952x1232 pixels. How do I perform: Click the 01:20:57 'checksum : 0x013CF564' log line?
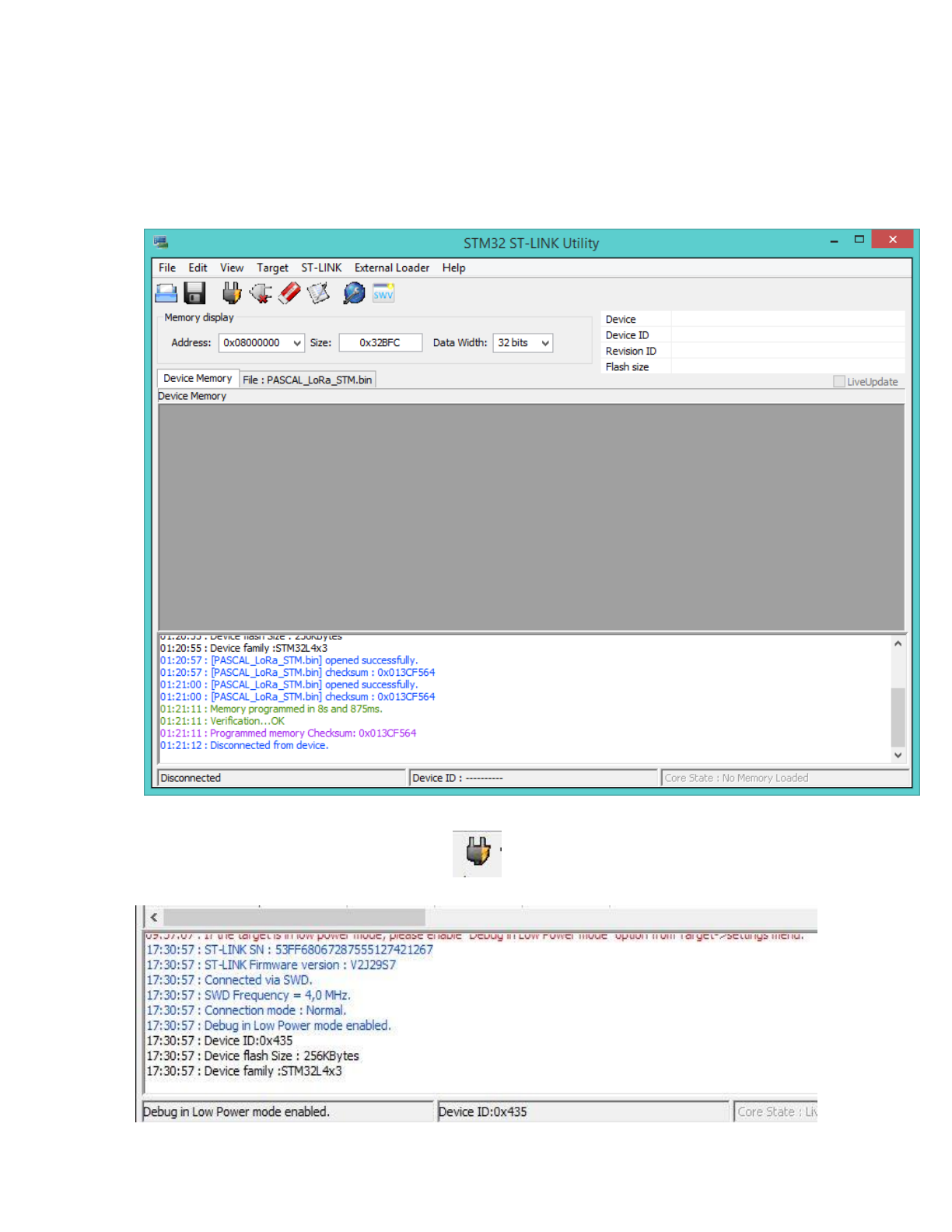click(x=298, y=673)
